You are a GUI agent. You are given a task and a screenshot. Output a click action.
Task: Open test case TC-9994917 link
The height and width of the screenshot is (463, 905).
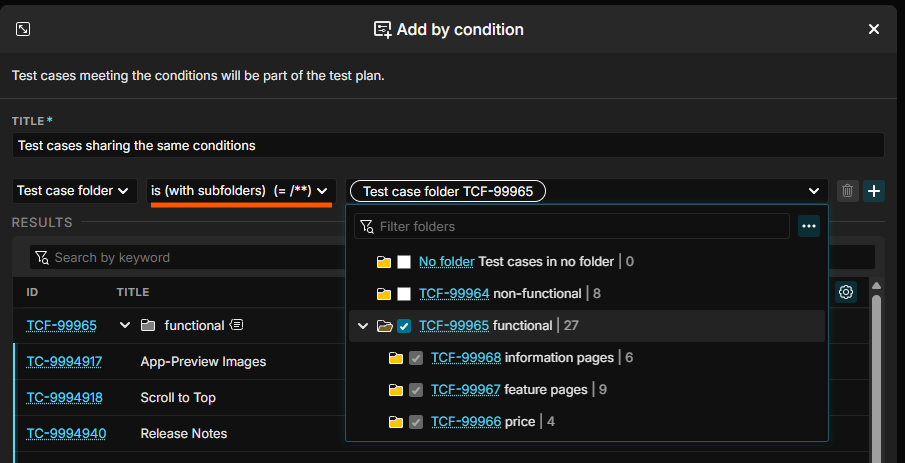point(64,361)
